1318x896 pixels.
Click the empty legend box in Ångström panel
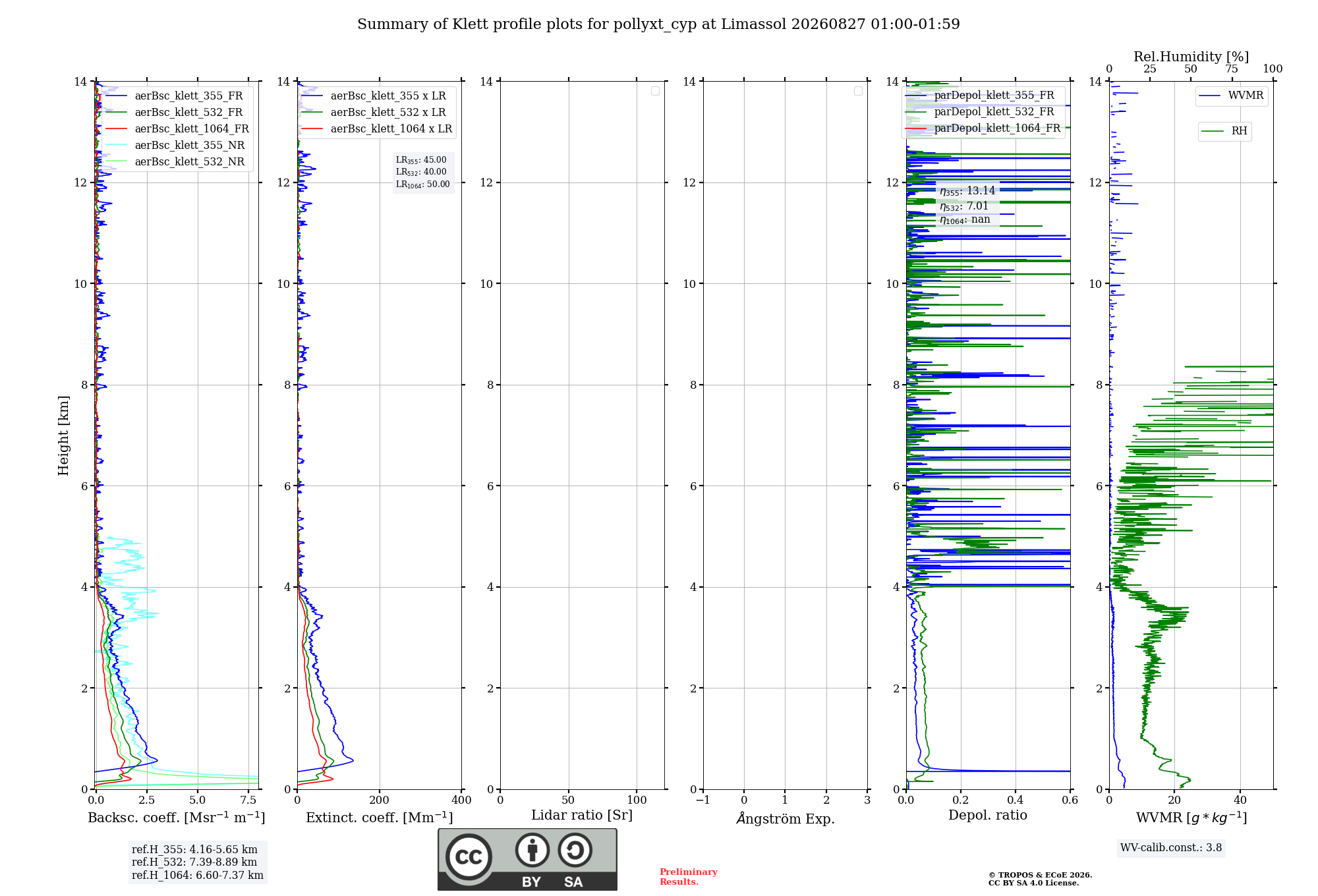coord(858,91)
